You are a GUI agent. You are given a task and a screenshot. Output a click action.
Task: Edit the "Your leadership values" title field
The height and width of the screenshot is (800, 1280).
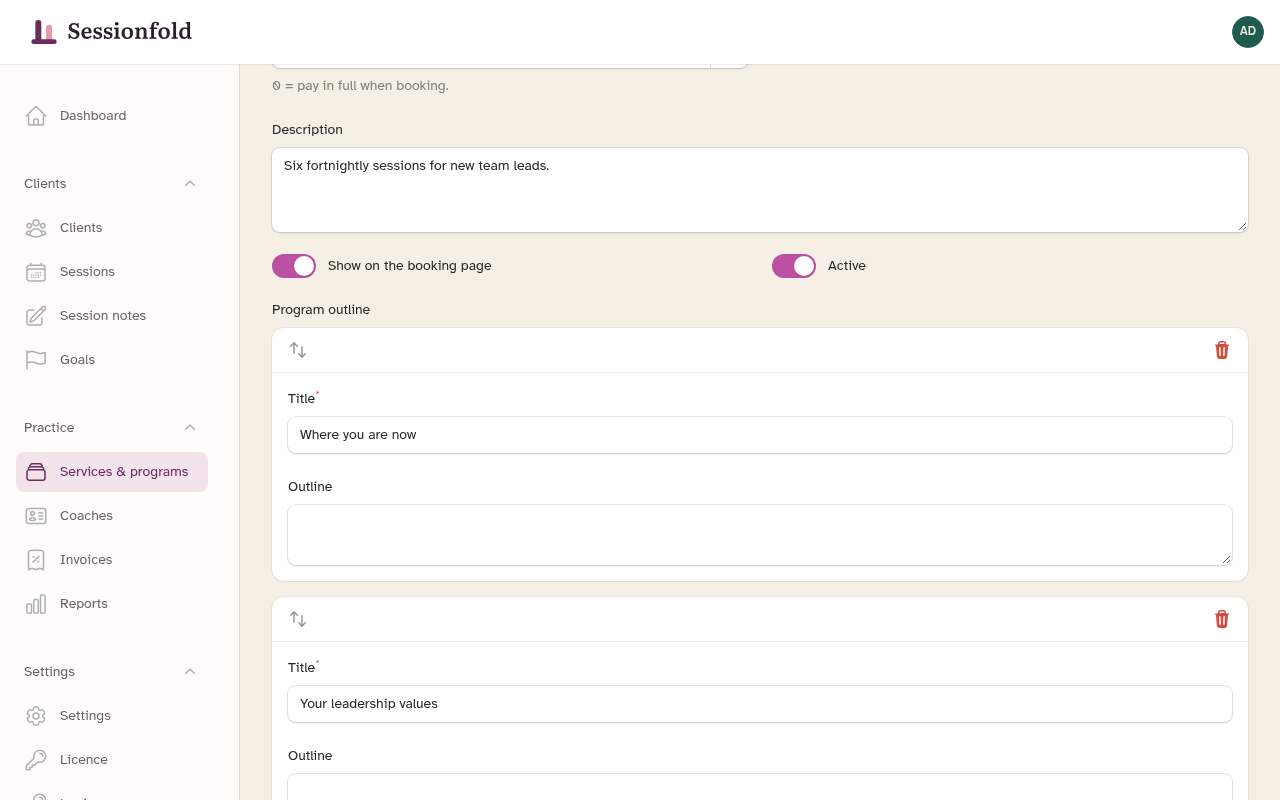point(760,704)
